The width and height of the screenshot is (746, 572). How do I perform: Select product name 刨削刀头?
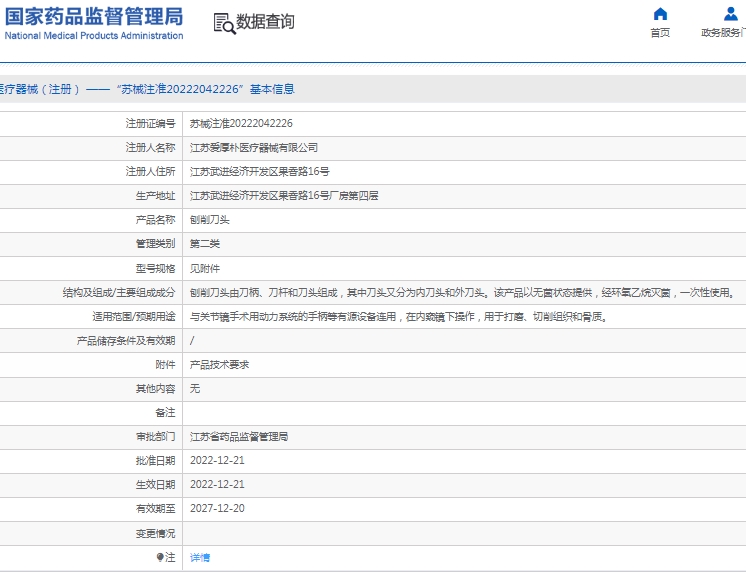pos(209,220)
